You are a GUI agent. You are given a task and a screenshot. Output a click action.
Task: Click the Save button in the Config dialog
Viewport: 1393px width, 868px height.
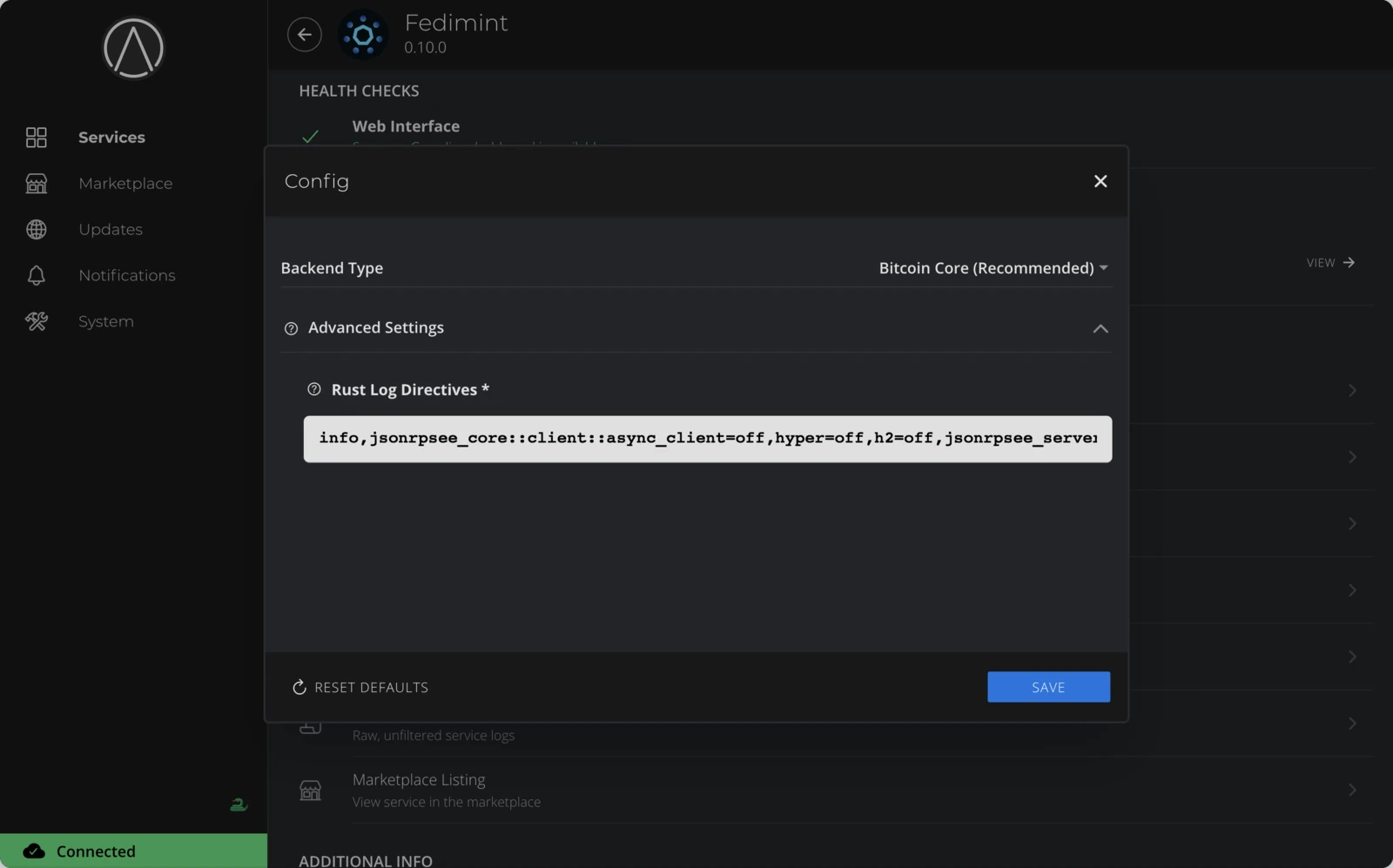pyautogui.click(x=1048, y=687)
